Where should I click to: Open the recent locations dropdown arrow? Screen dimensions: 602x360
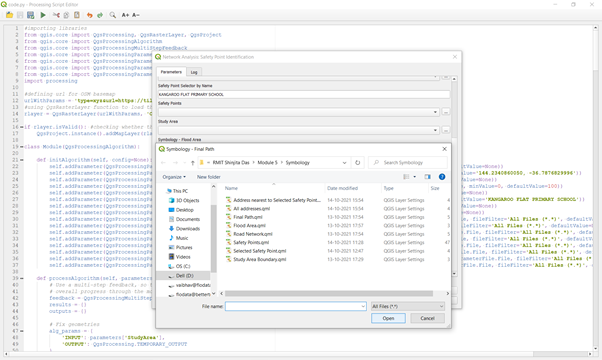pos(184,163)
